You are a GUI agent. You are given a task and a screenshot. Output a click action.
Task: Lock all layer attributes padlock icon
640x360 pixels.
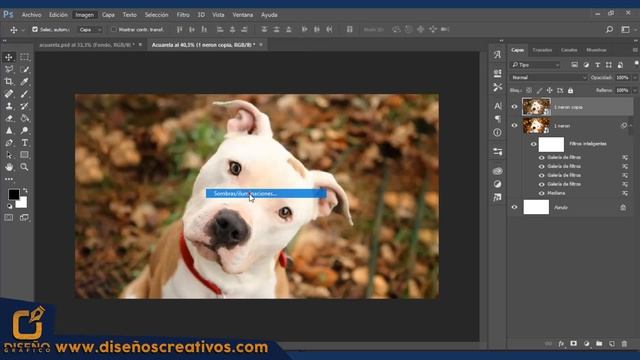pos(570,90)
